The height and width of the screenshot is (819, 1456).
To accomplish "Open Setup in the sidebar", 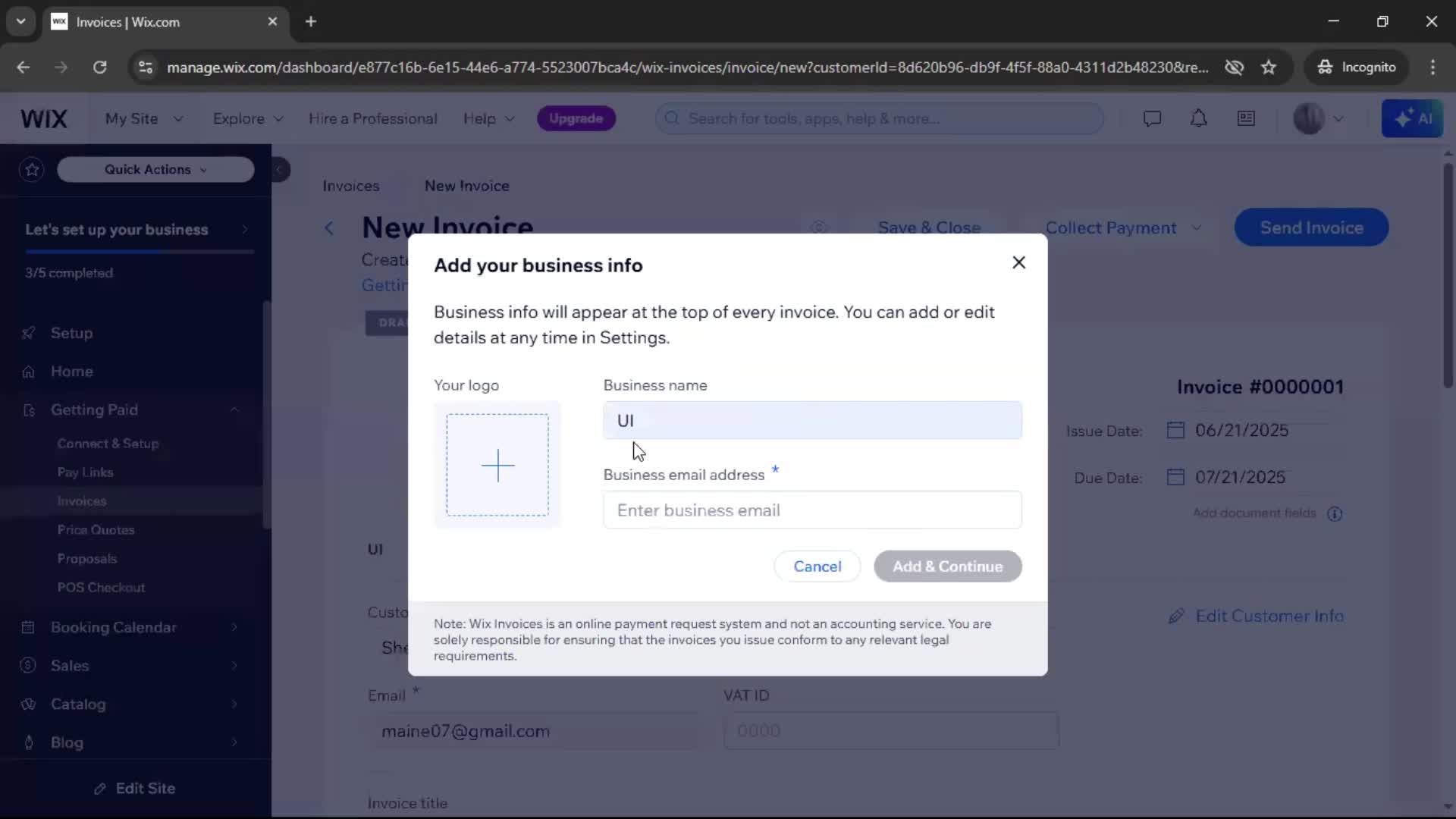I will [71, 334].
